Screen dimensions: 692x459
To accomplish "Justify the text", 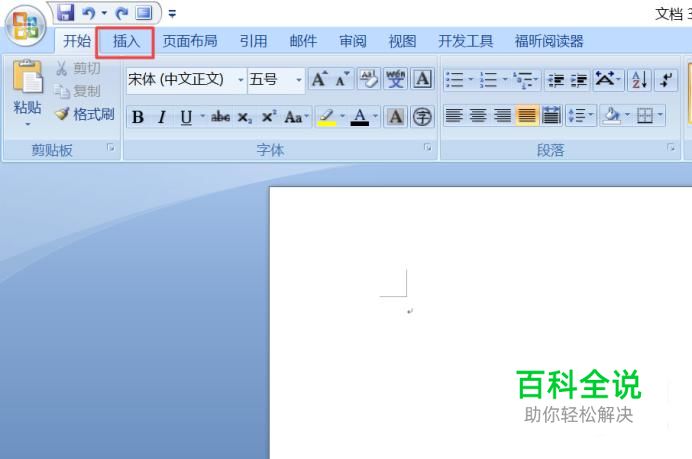I will 527,116.
